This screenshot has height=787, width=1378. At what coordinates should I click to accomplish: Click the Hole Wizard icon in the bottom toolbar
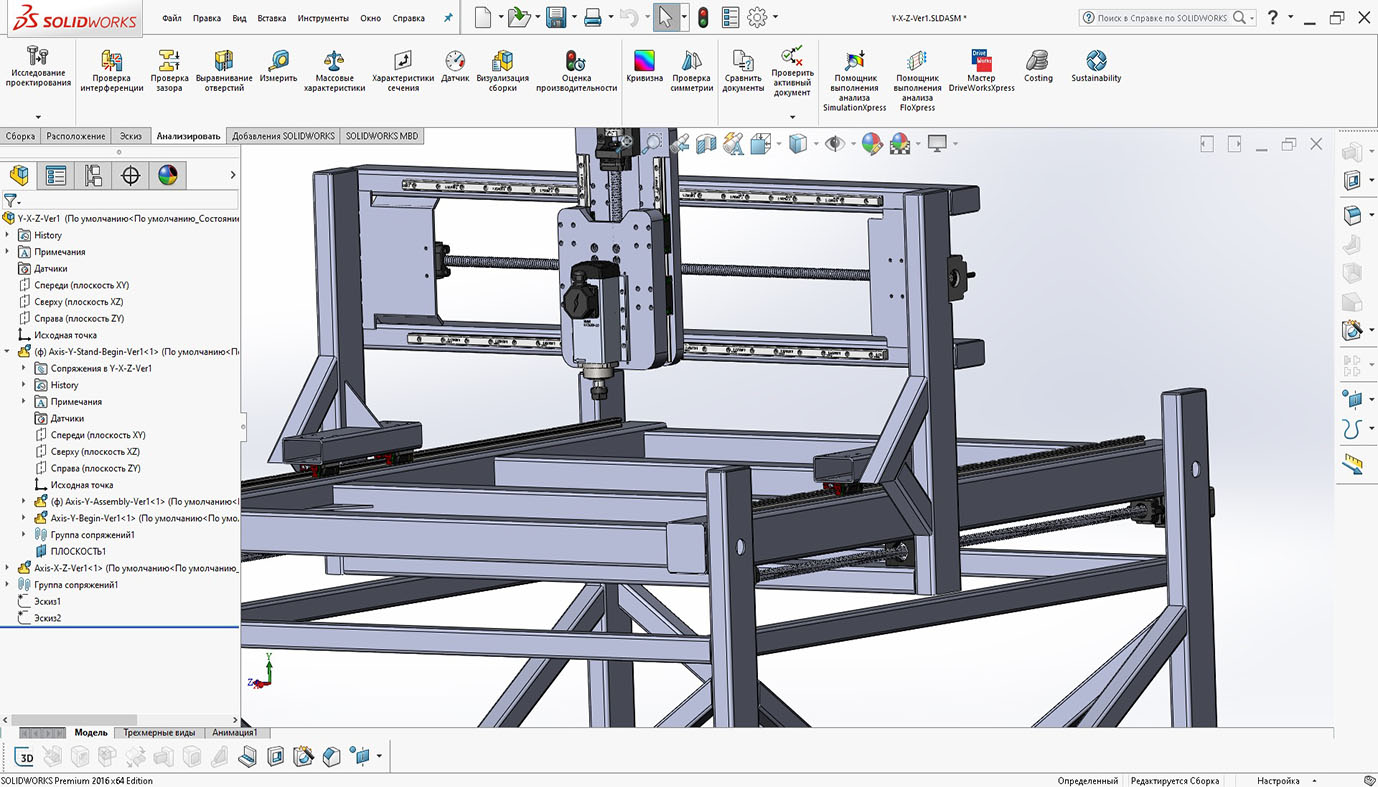point(304,757)
